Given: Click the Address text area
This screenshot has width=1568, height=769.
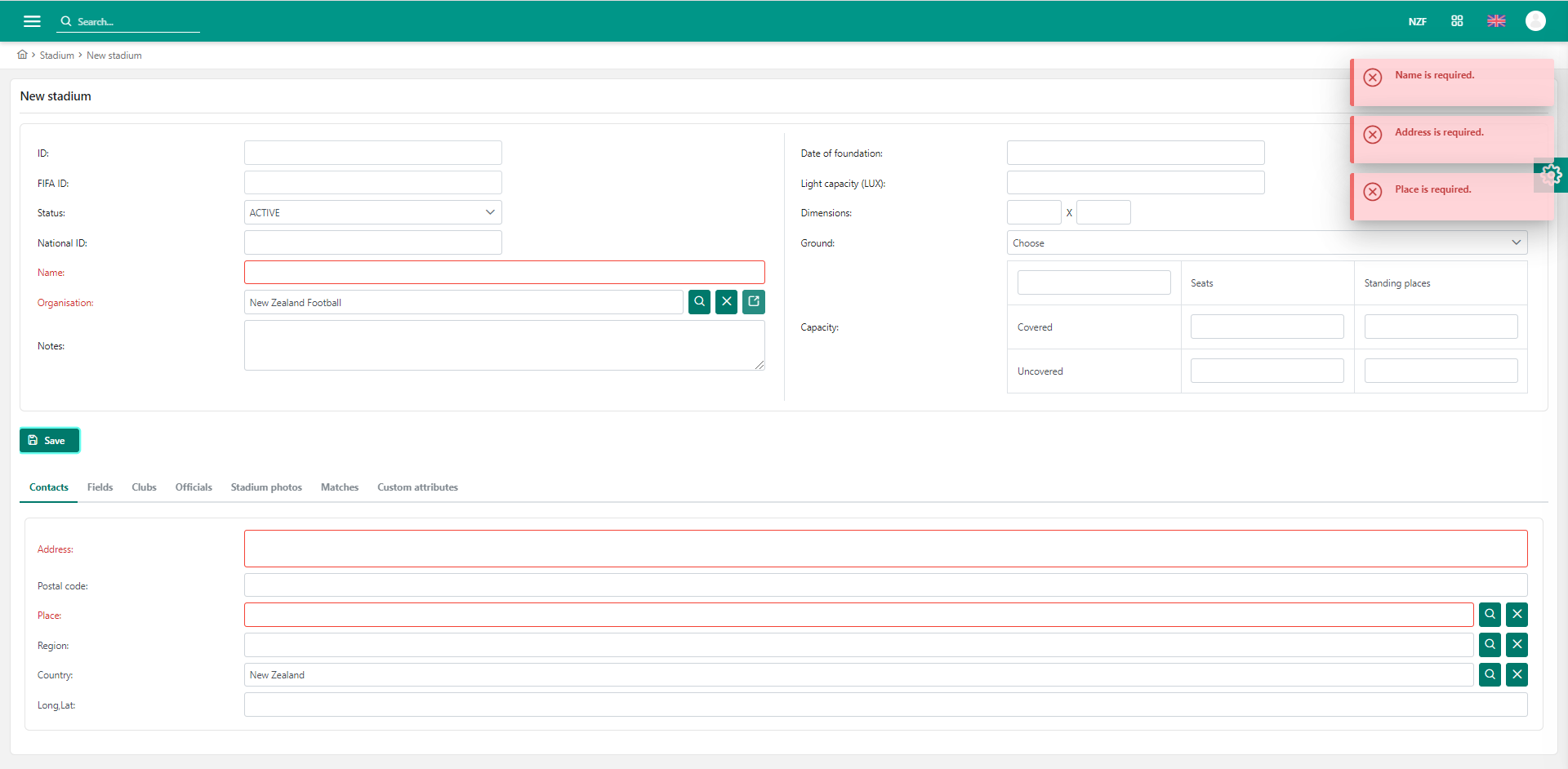Looking at the screenshot, I should coord(885,549).
